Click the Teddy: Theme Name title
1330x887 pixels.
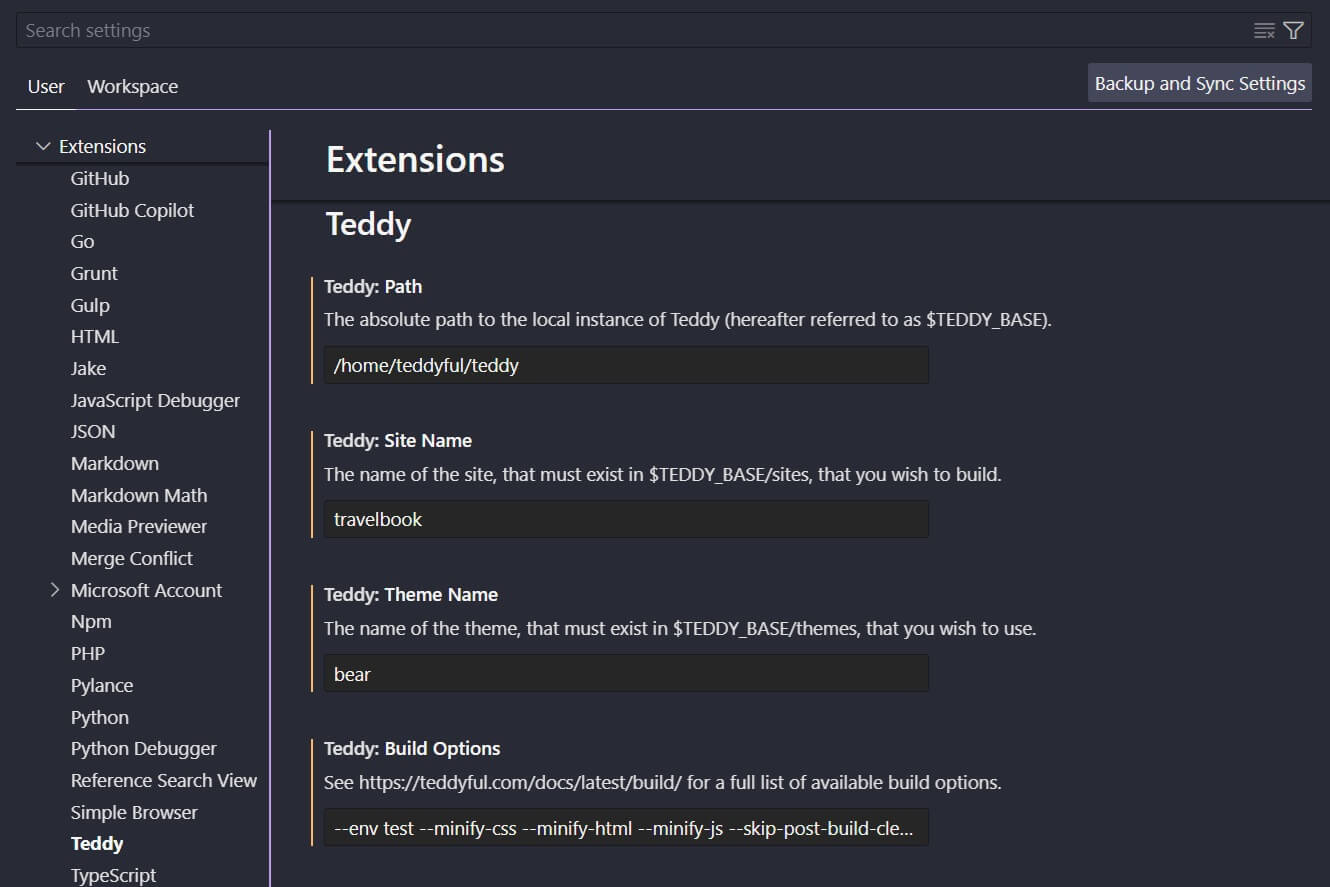click(411, 594)
